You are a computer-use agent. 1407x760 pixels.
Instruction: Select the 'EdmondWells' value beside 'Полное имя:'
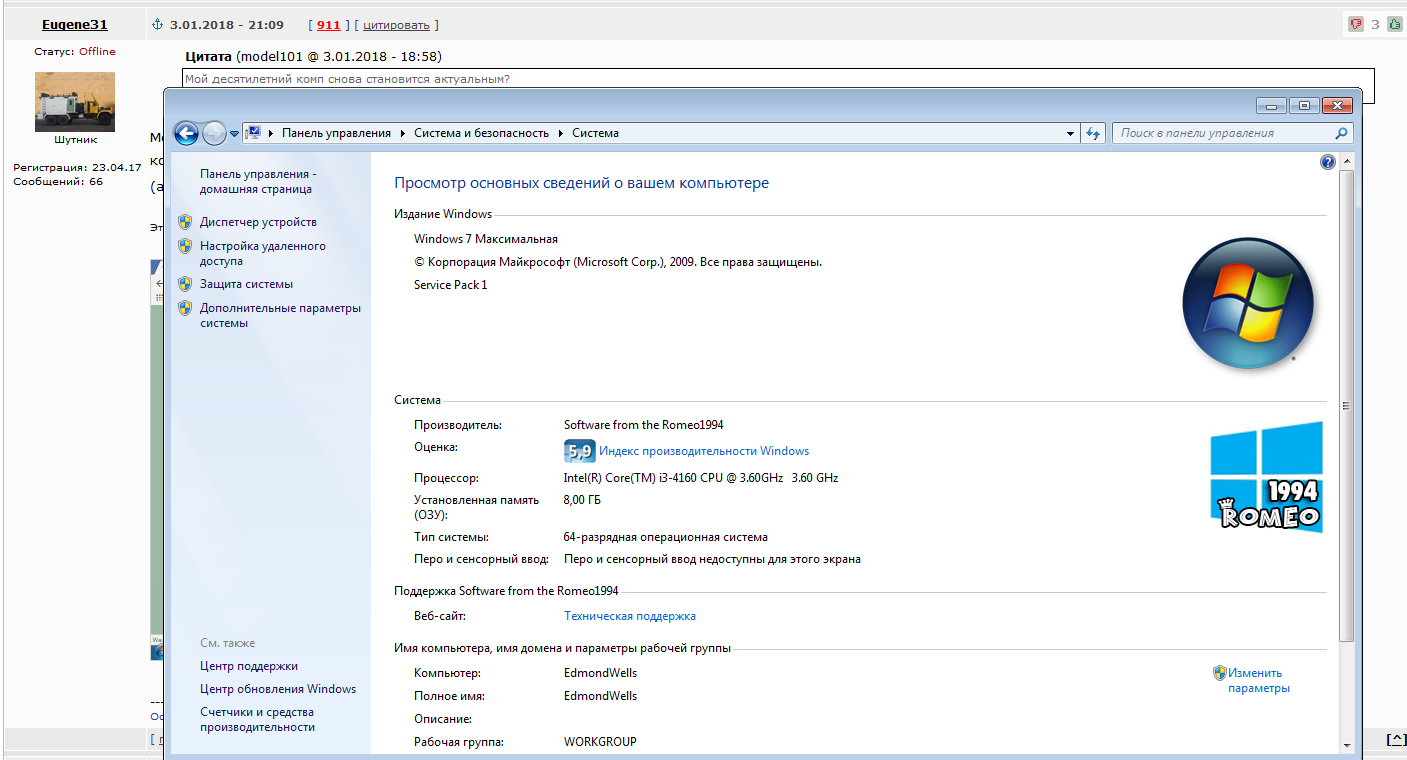(600, 696)
